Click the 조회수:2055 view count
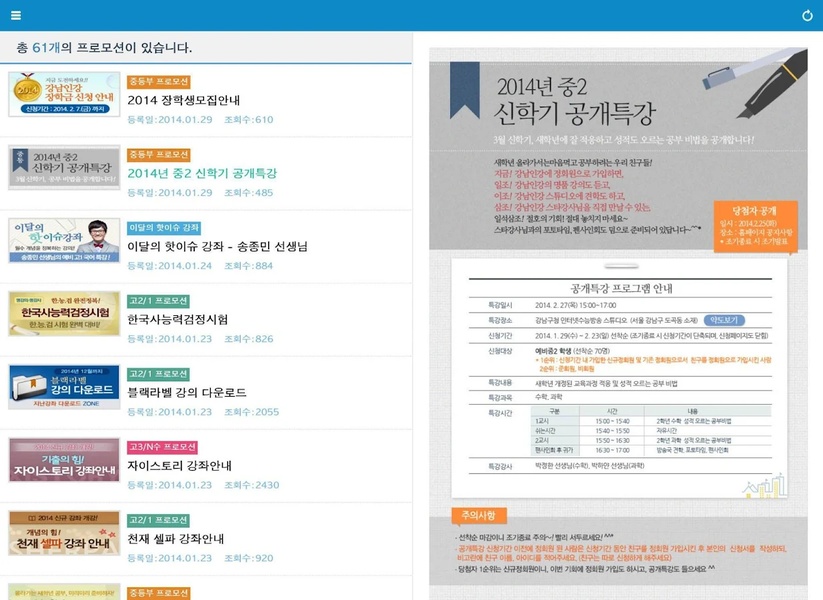 pyautogui.click(x=251, y=412)
